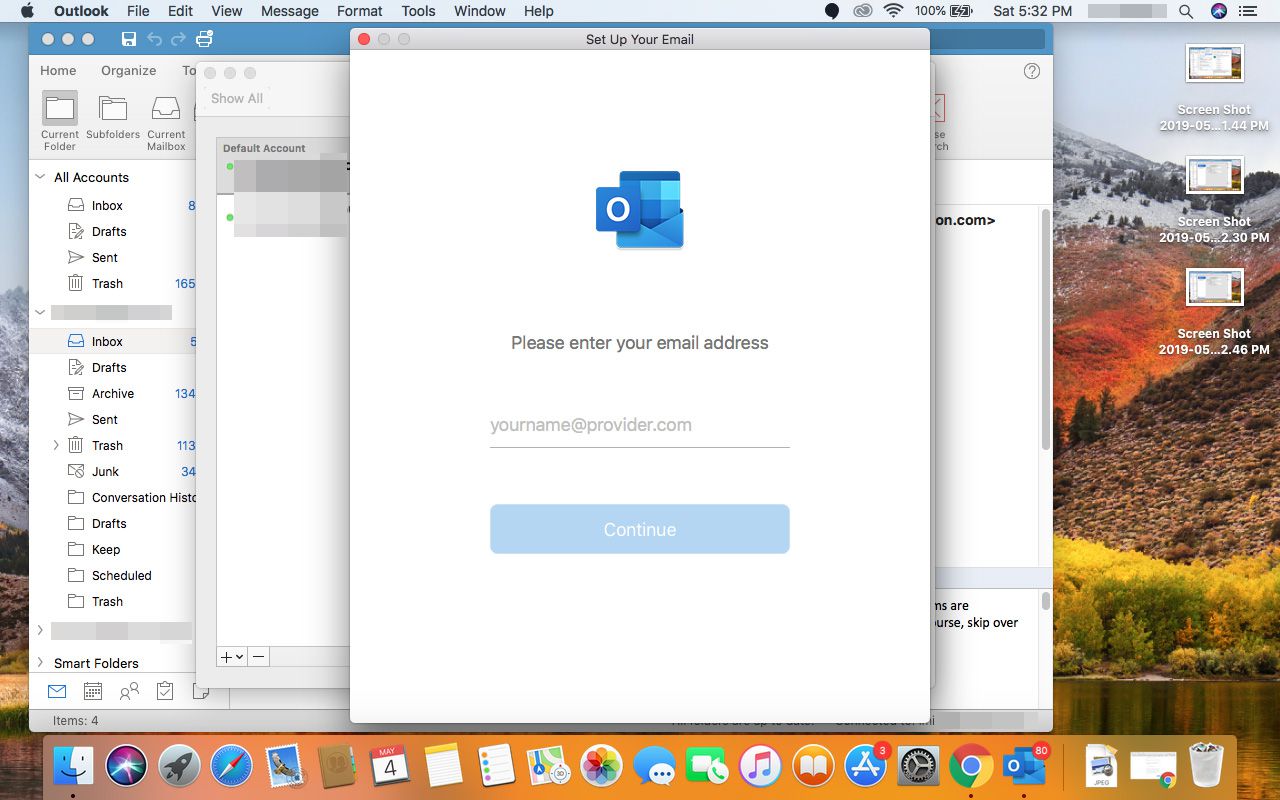
Task: Click the Undo arrow in Outlook's title bar
Action: (154, 39)
